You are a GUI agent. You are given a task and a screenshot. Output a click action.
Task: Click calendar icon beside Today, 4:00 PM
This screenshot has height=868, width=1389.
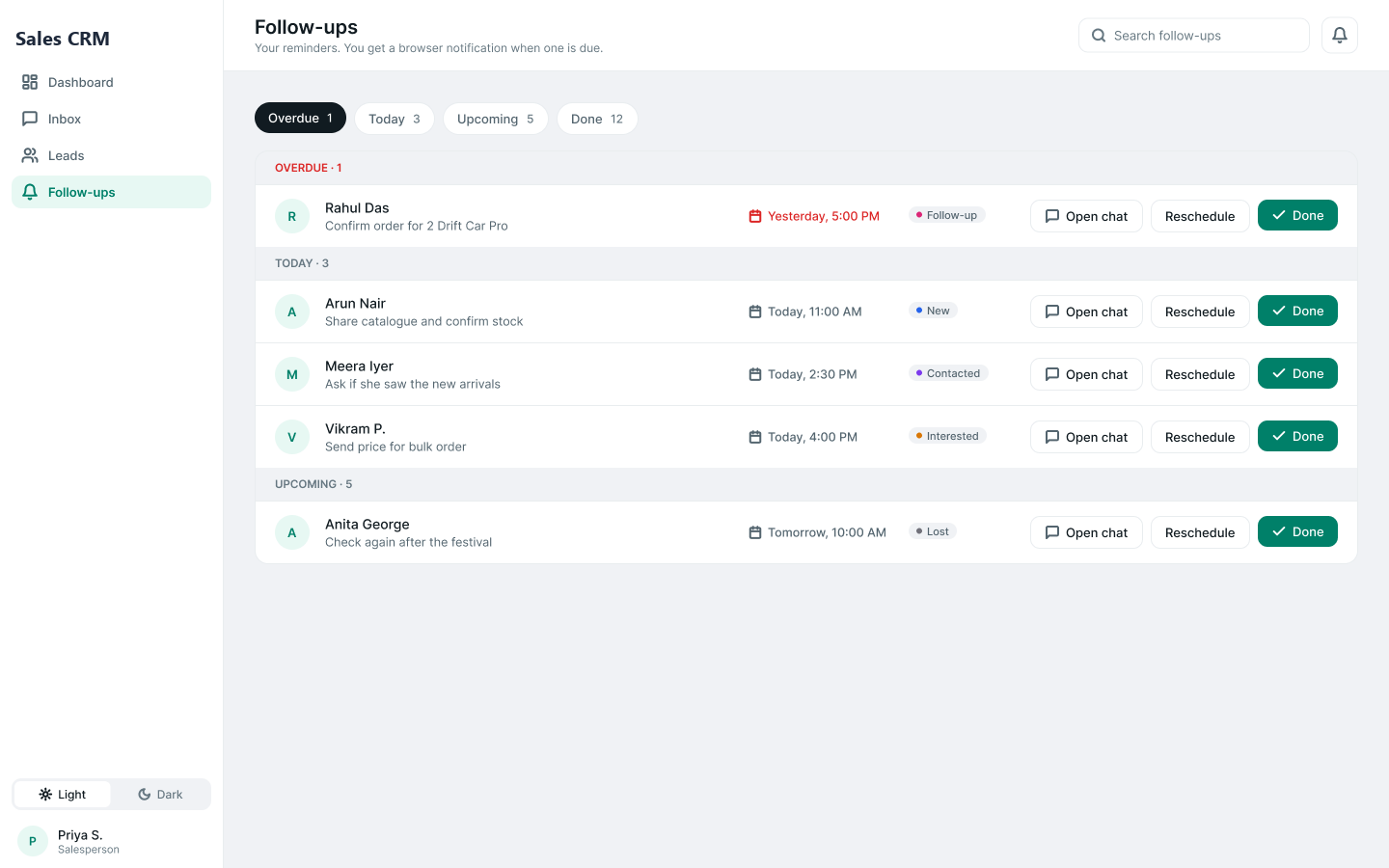(755, 437)
